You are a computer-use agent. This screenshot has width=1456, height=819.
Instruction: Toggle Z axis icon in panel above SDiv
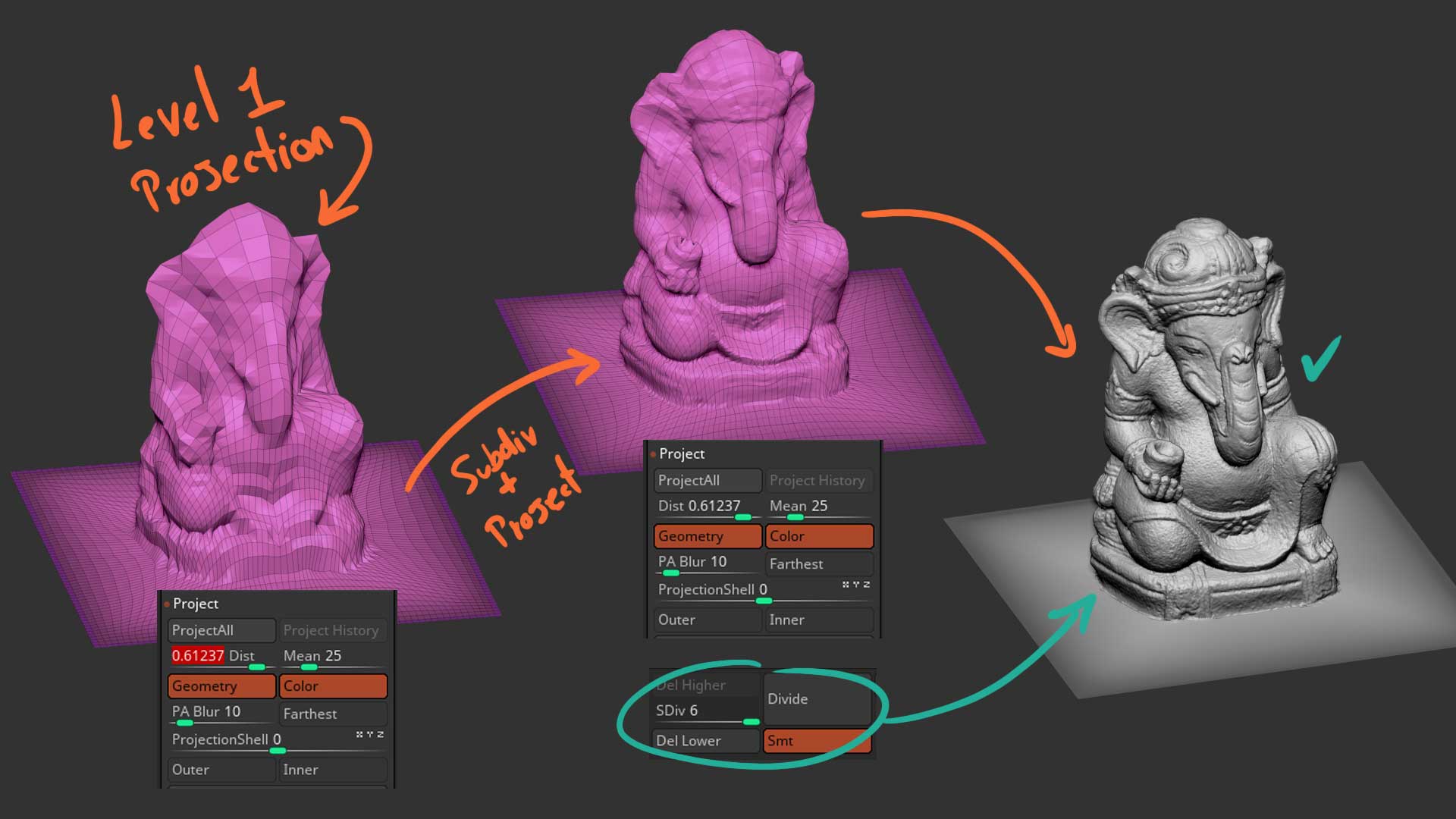click(x=866, y=585)
